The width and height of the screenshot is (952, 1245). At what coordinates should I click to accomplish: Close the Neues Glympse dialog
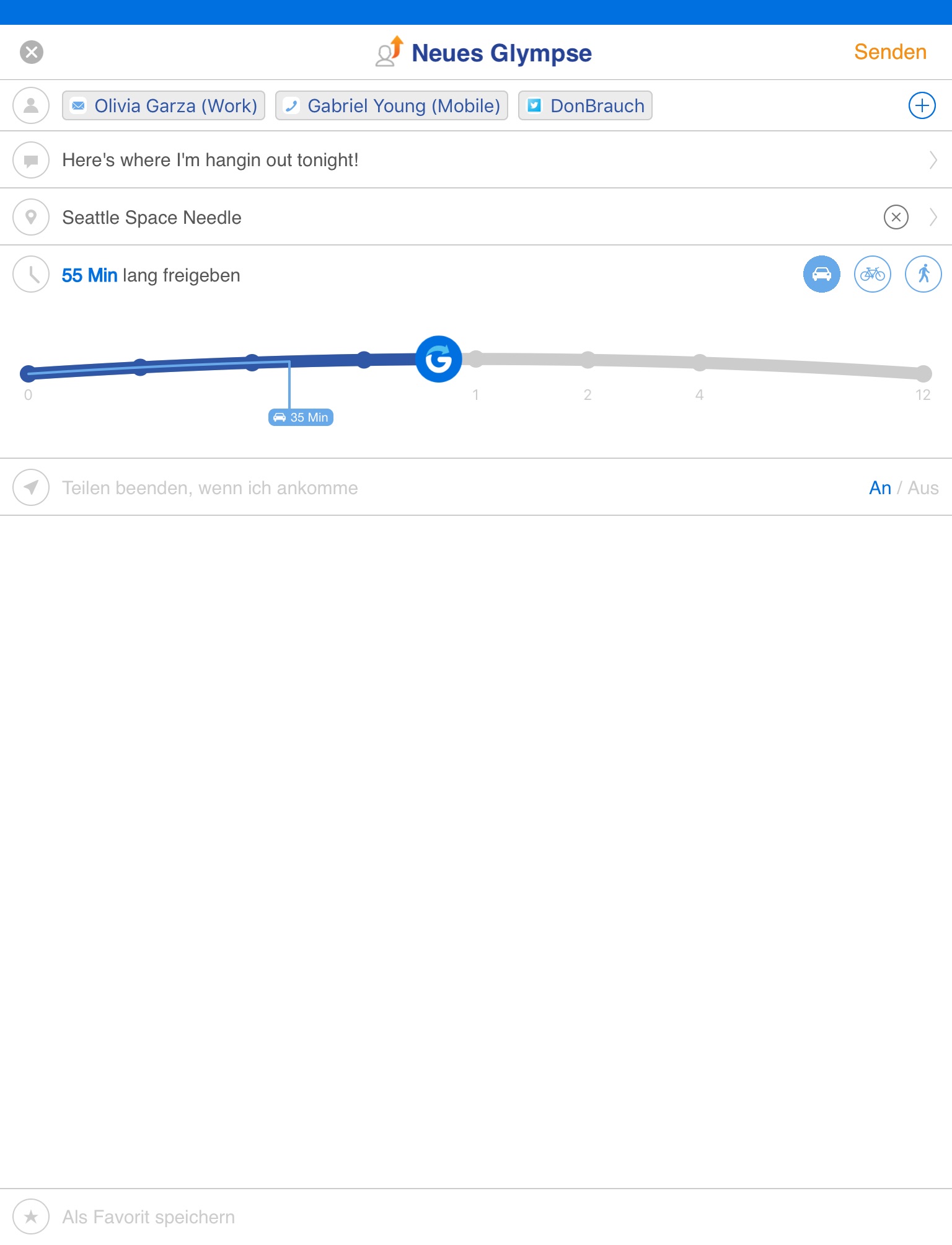point(32,52)
